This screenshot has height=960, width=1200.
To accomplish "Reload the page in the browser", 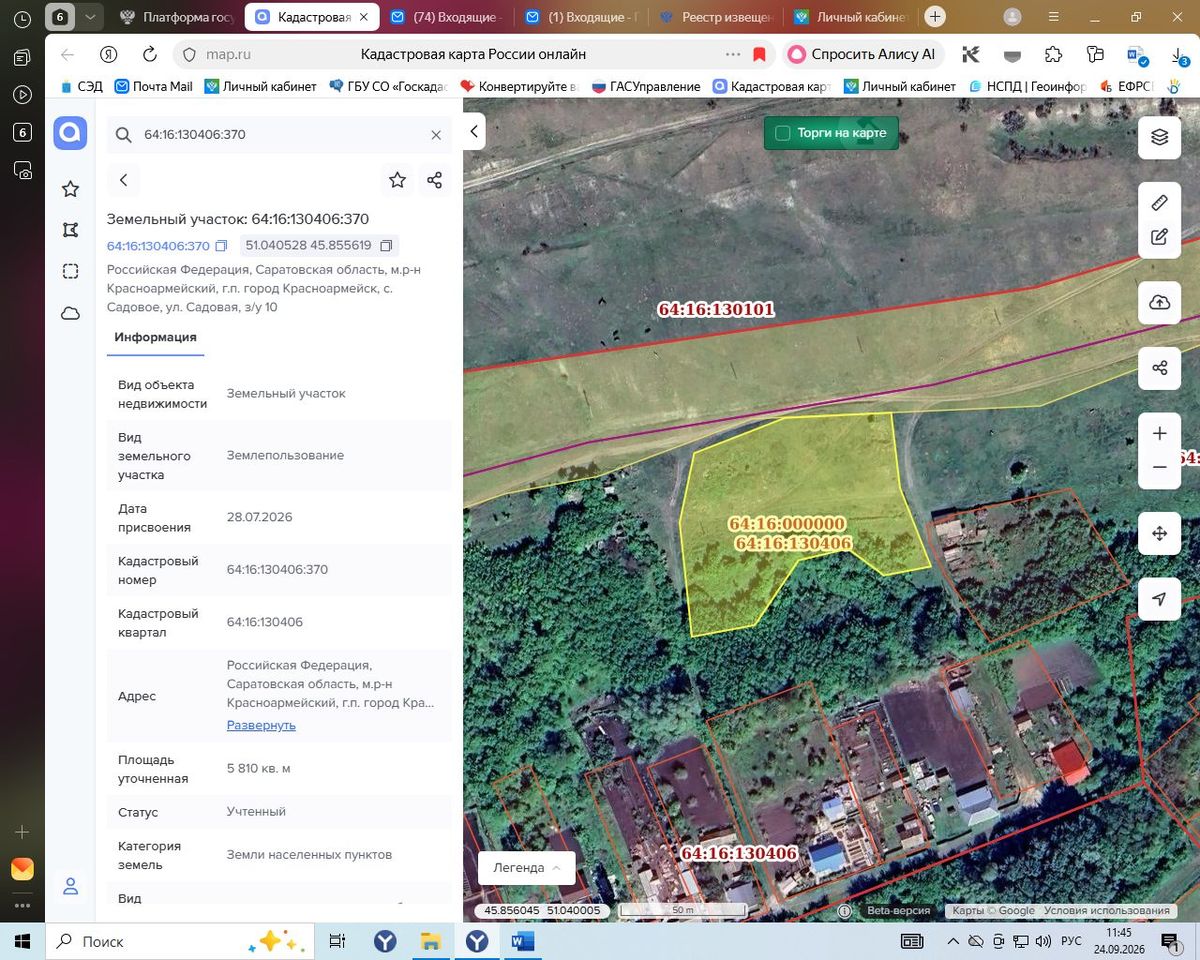I will pyautogui.click(x=150, y=54).
